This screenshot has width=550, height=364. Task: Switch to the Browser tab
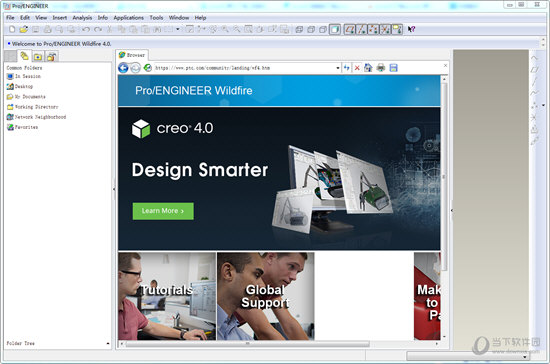132,55
